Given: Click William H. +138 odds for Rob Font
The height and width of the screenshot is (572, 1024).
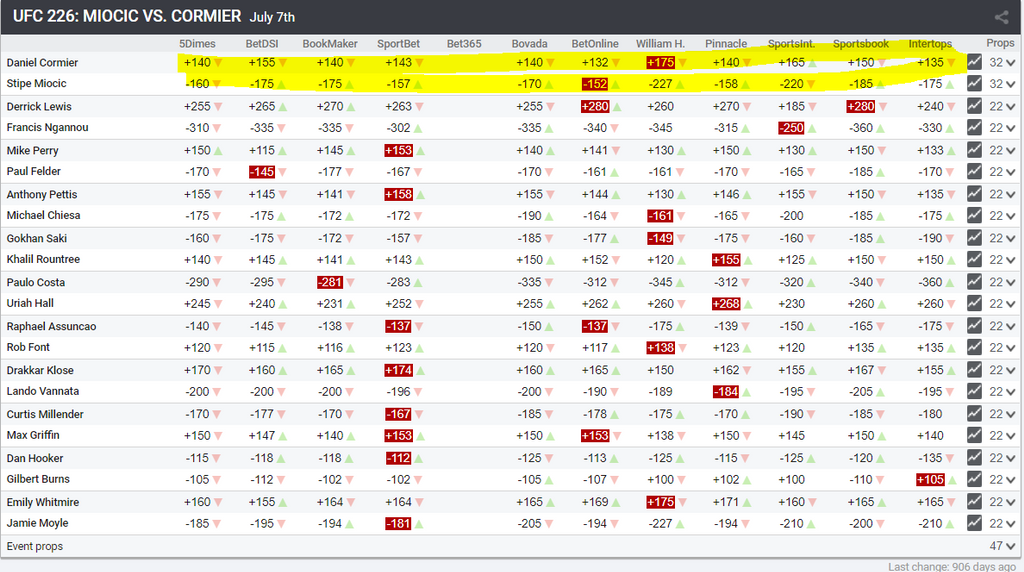Looking at the screenshot, I should [x=660, y=347].
